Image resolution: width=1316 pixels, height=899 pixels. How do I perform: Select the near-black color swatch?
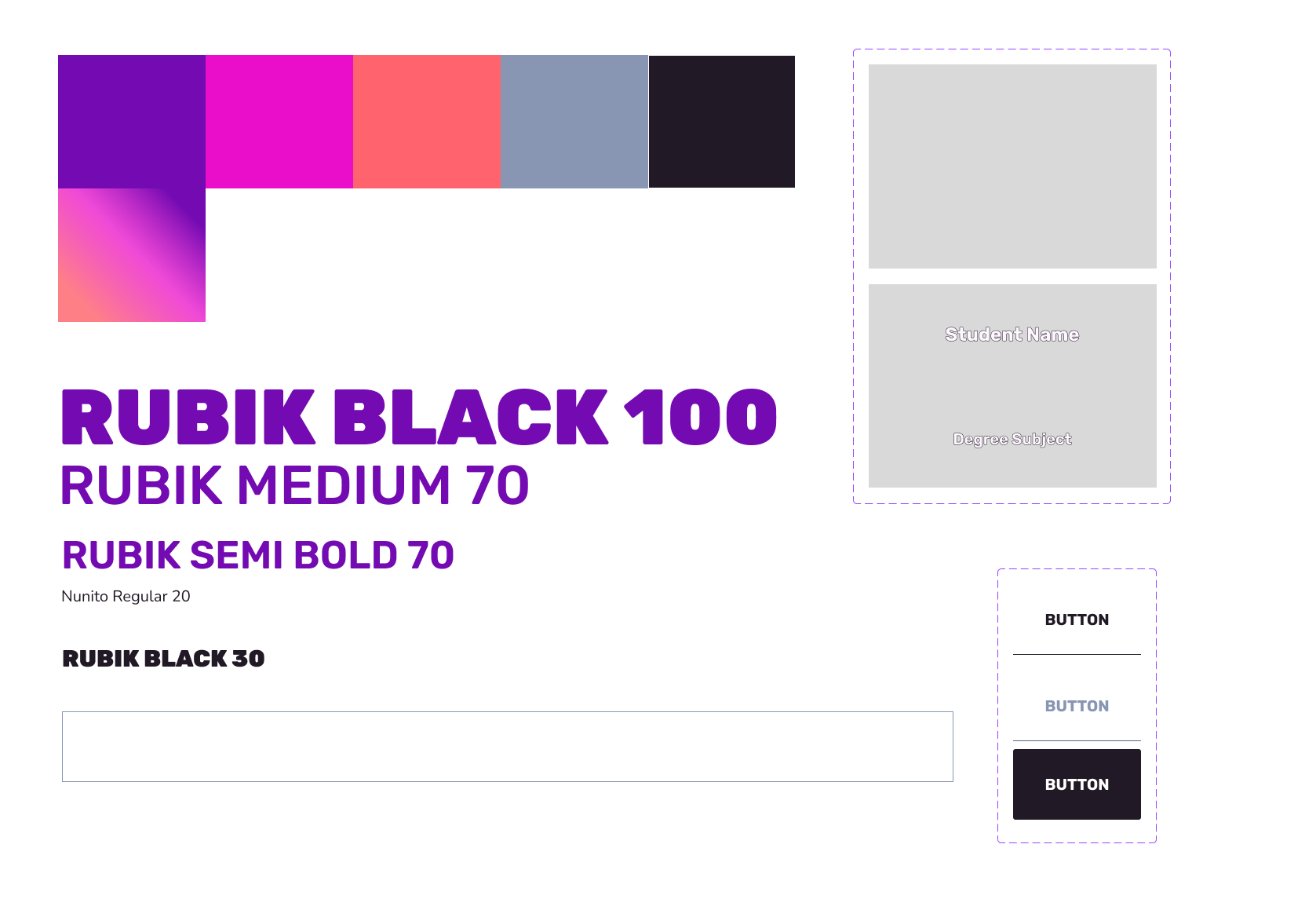coord(722,122)
